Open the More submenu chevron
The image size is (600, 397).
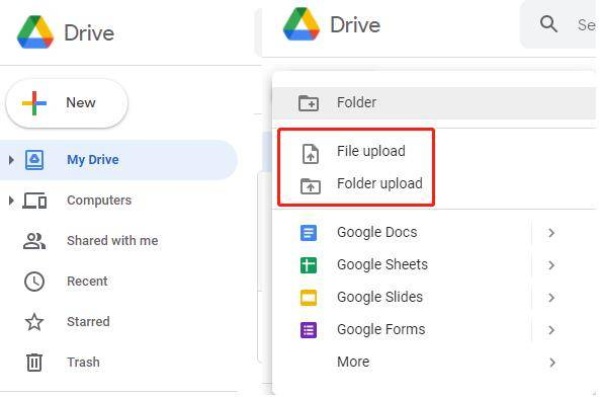pos(551,363)
